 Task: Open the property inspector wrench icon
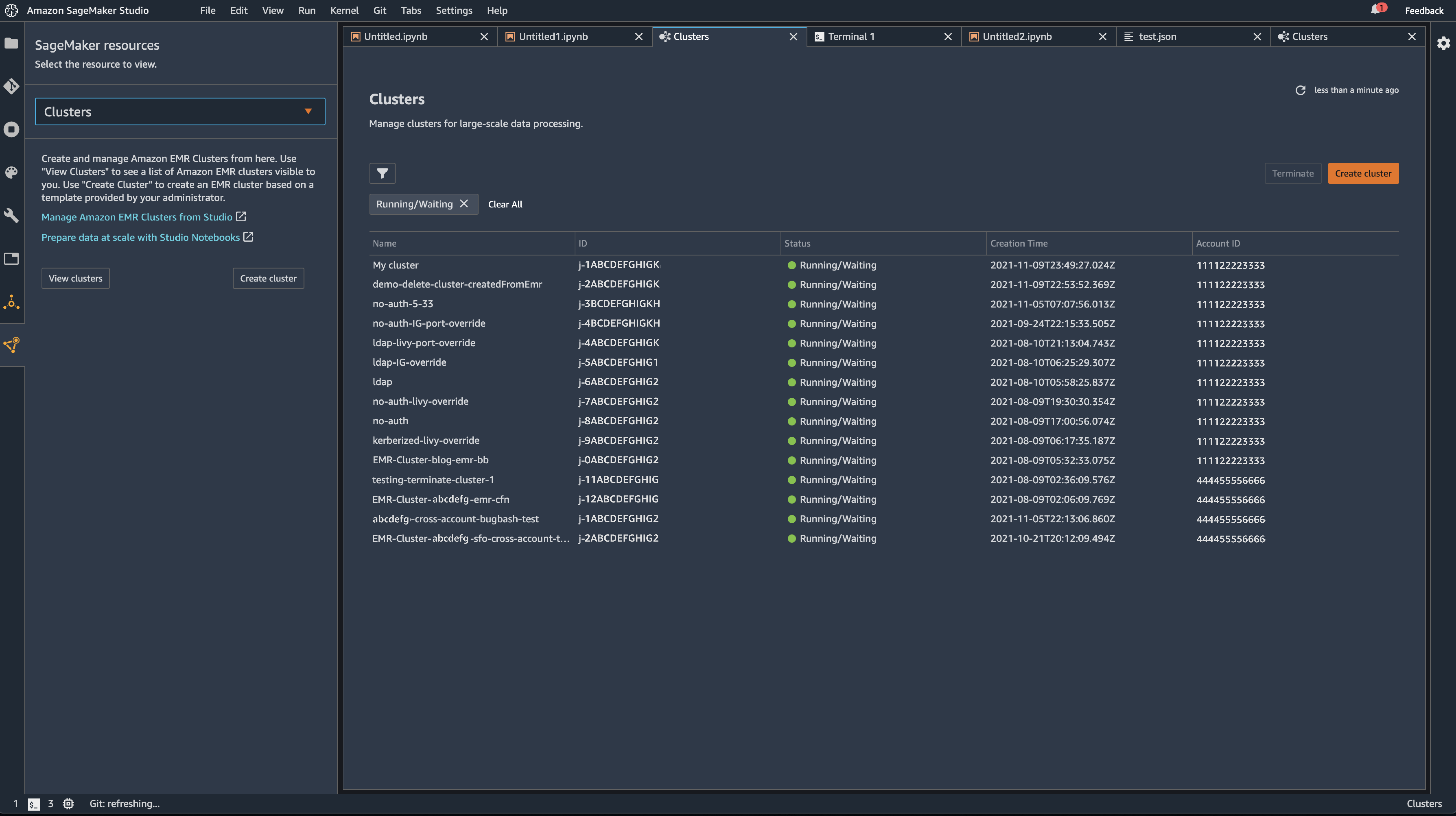(x=11, y=215)
